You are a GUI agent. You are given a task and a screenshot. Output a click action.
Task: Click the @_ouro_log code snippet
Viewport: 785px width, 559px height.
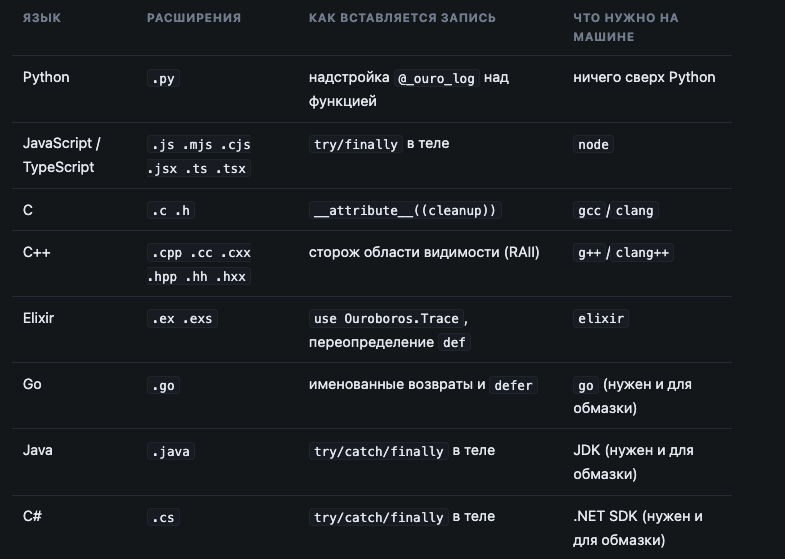click(x=437, y=78)
